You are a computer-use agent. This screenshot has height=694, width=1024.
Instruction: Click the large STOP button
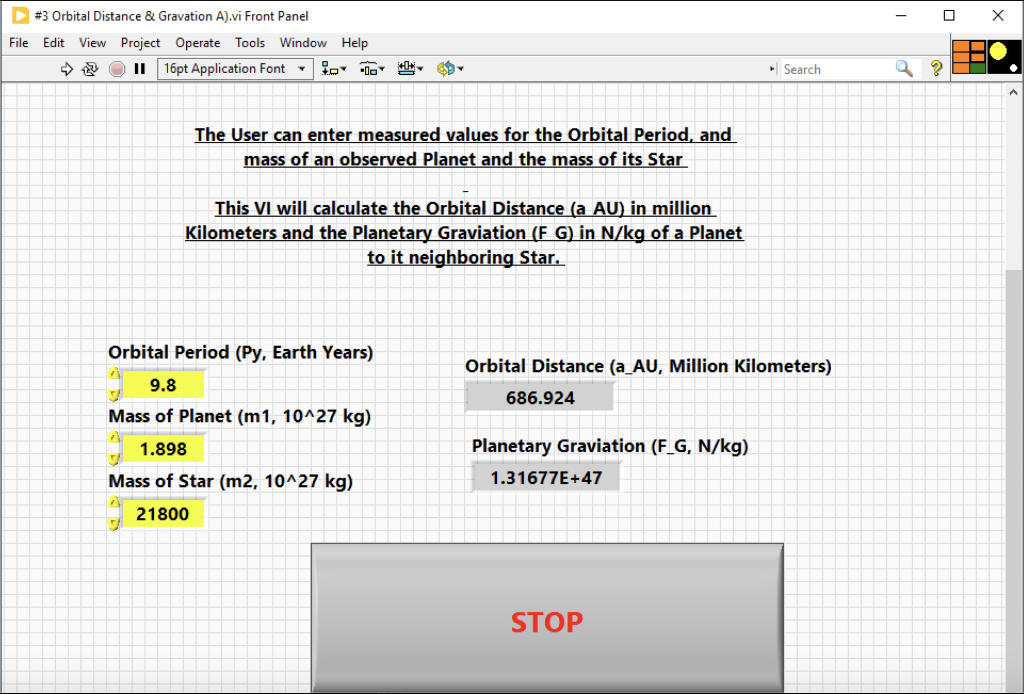click(547, 619)
